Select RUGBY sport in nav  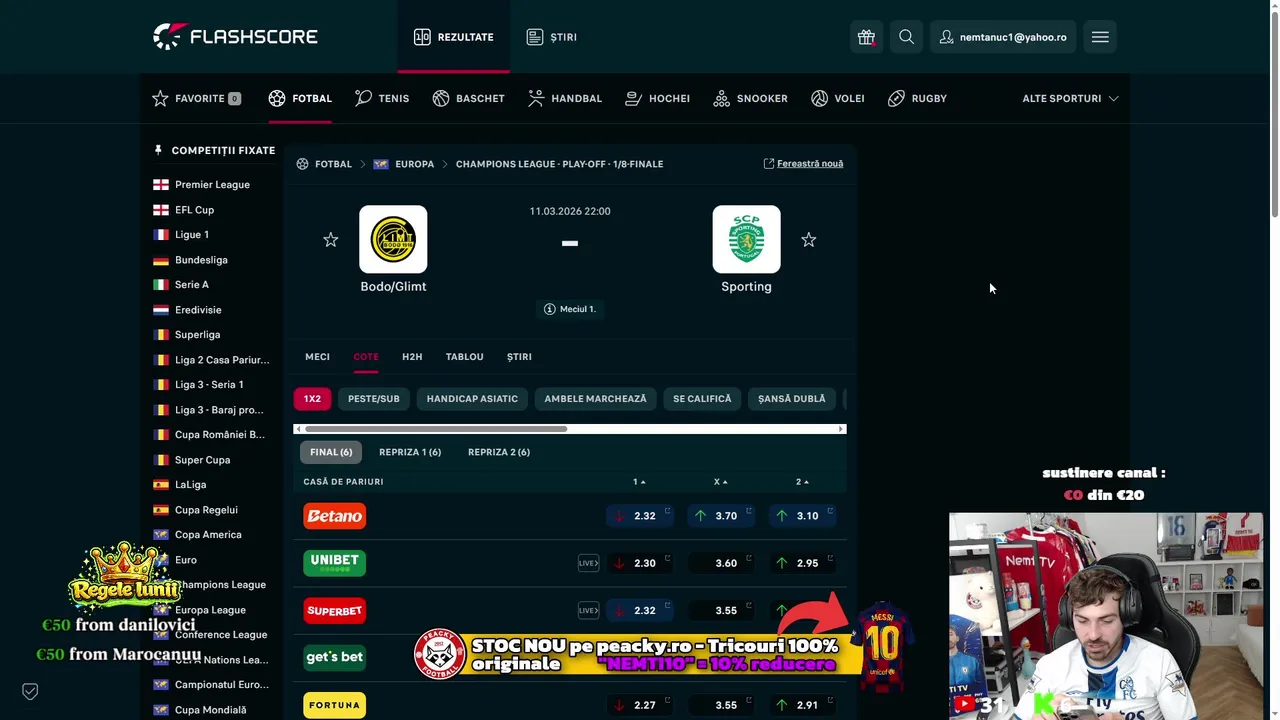917,98
